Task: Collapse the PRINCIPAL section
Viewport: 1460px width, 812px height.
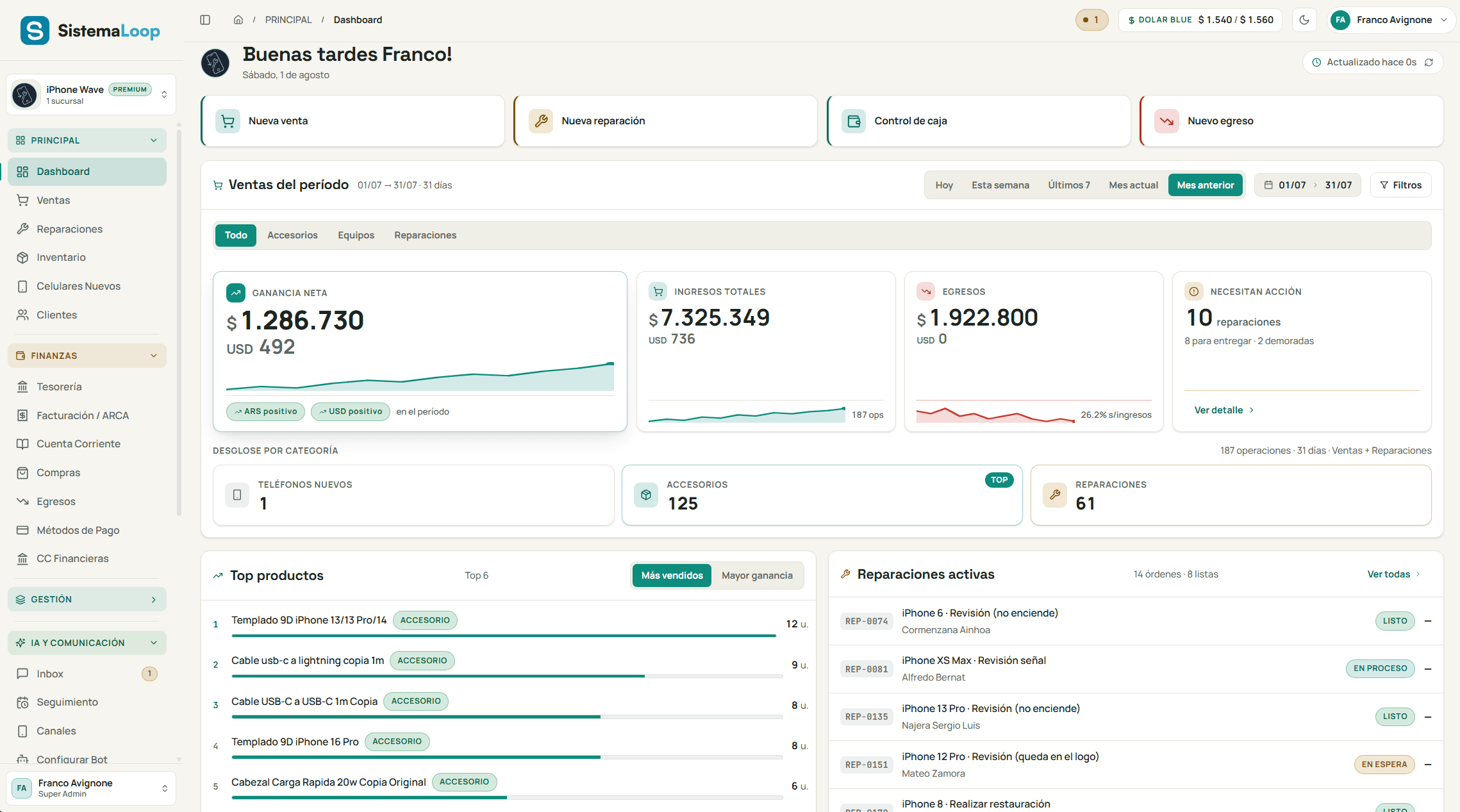Action: pyautogui.click(x=87, y=140)
